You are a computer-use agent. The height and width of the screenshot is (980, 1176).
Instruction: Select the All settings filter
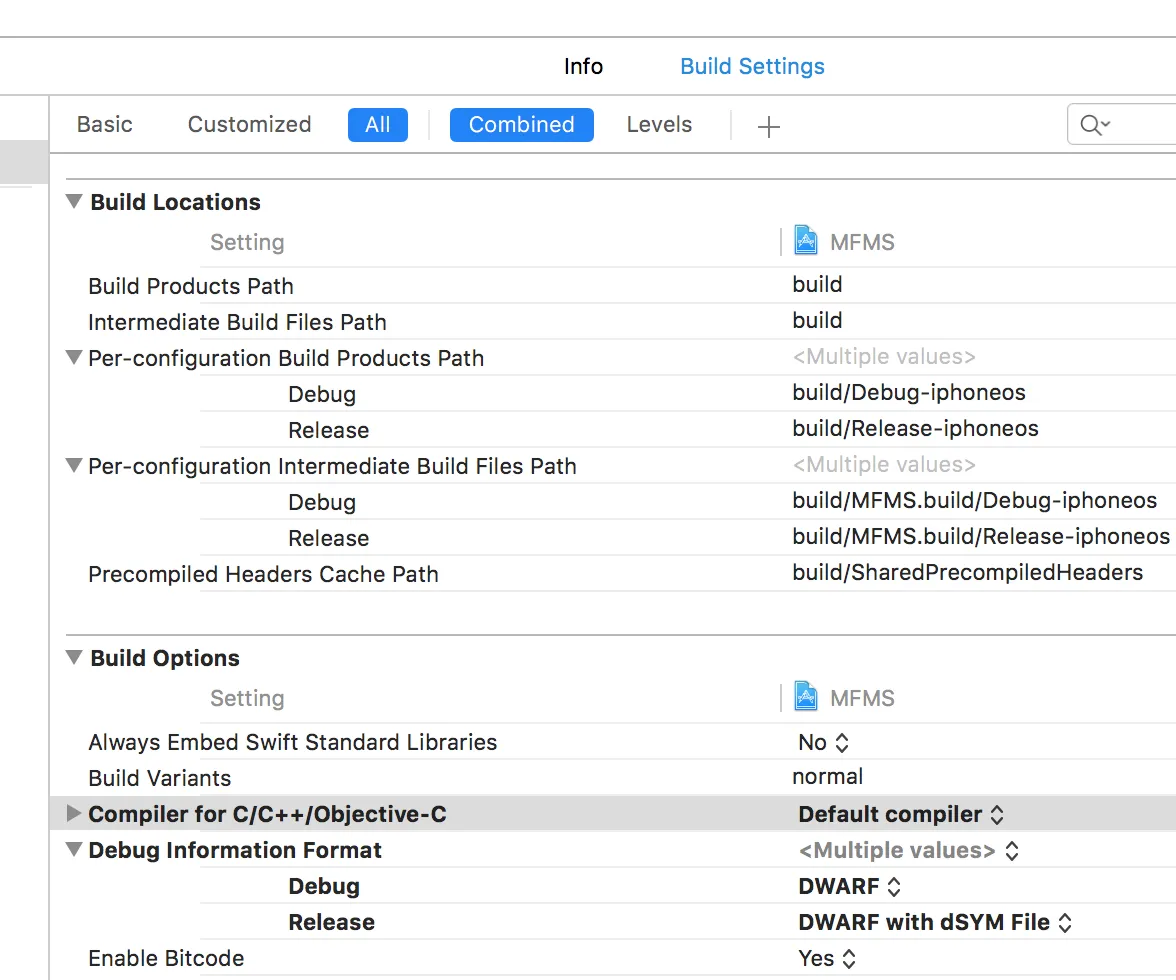tap(377, 125)
